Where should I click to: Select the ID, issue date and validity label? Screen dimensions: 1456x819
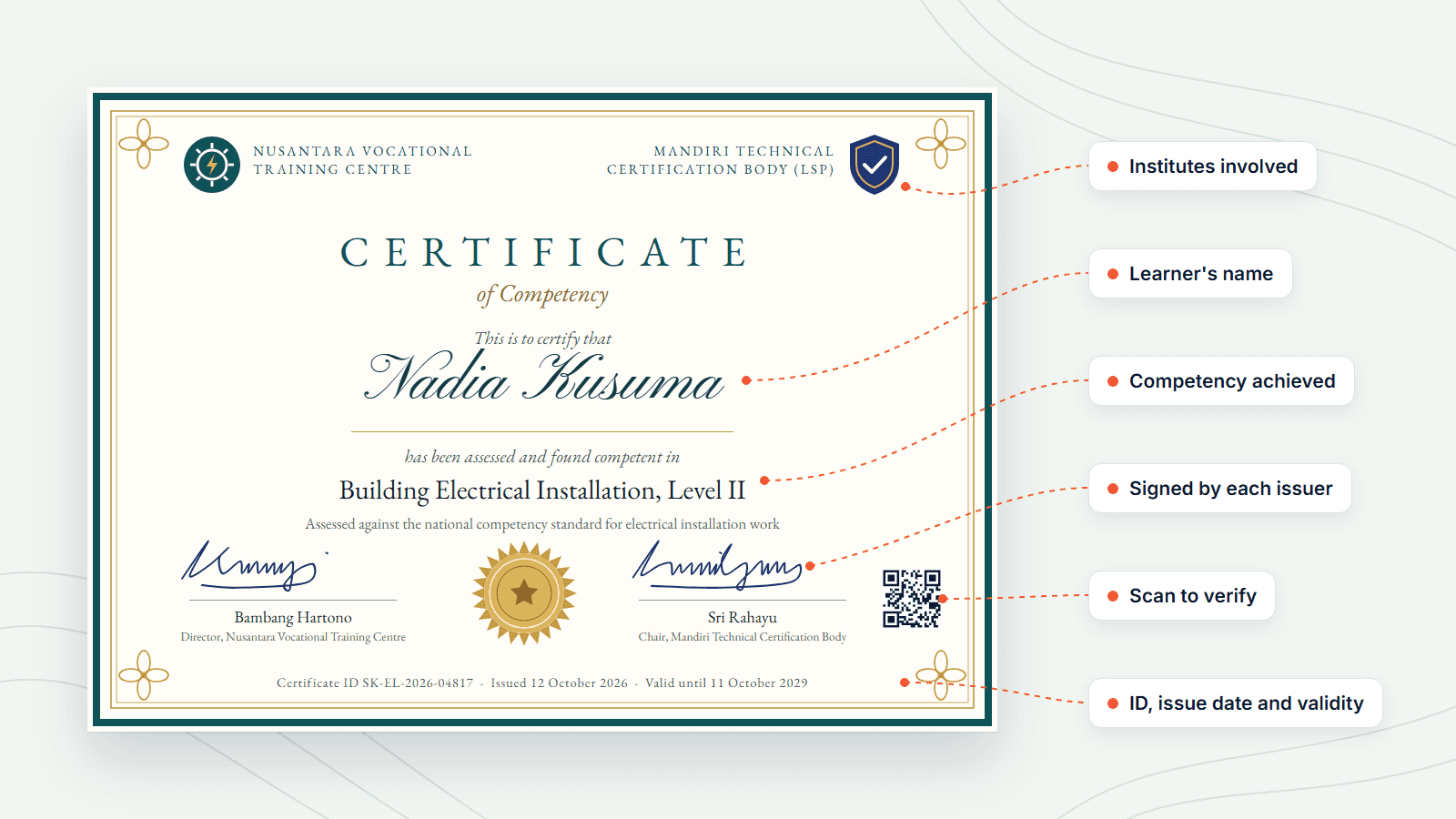coord(1236,703)
